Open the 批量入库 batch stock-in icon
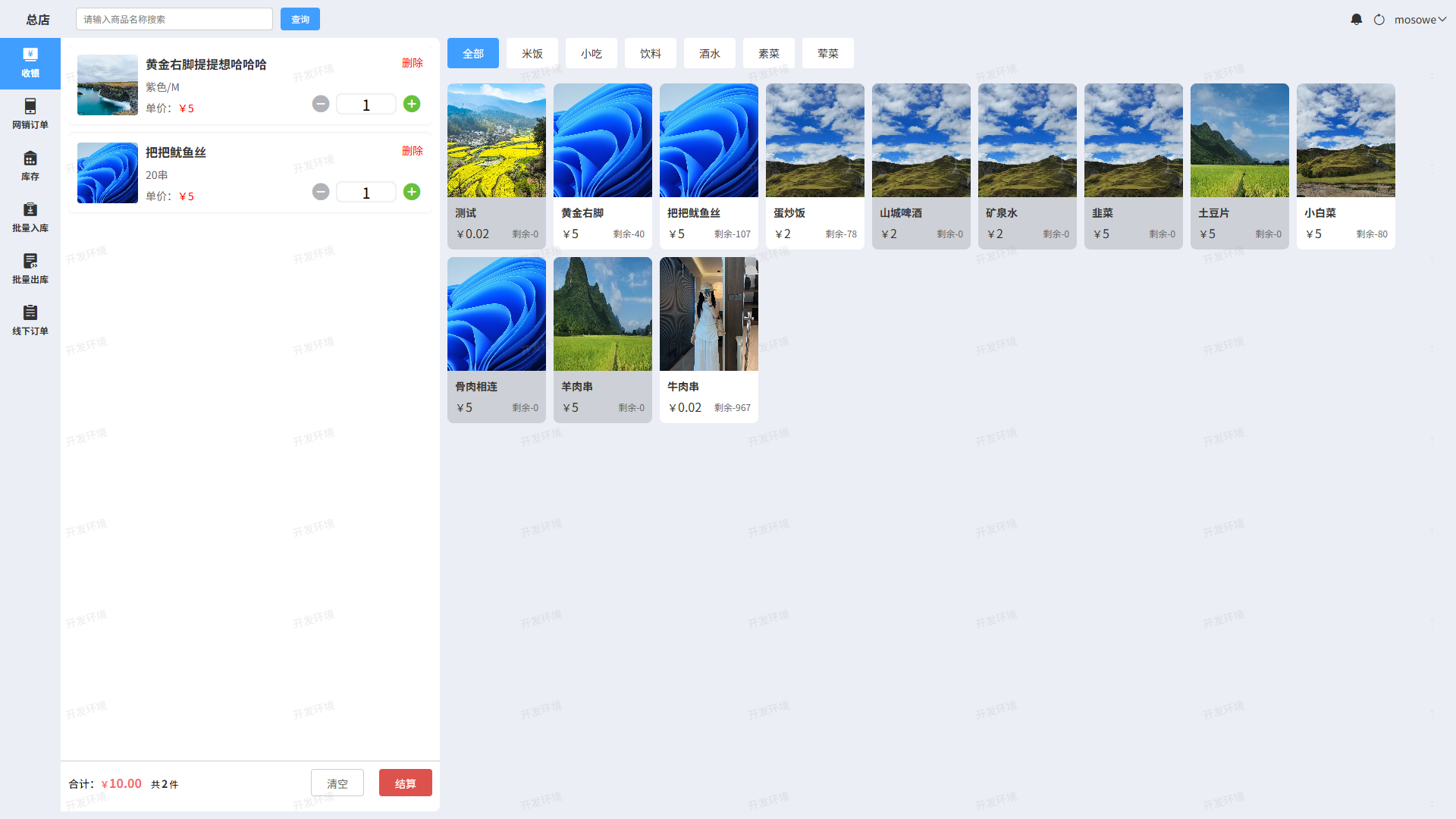This screenshot has width=1456, height=819. click(30, 218)
